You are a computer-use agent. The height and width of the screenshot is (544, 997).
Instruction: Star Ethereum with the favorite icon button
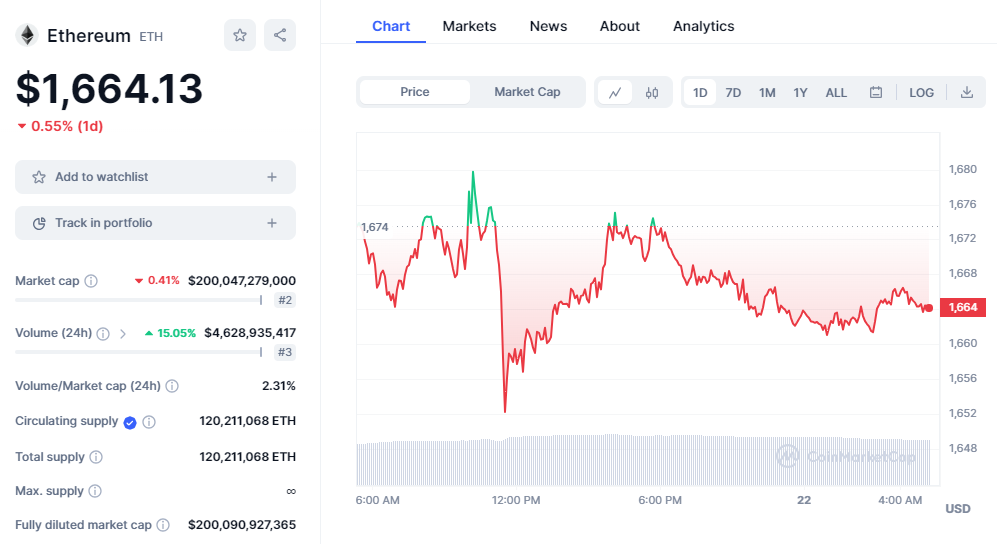click(240, 35)
